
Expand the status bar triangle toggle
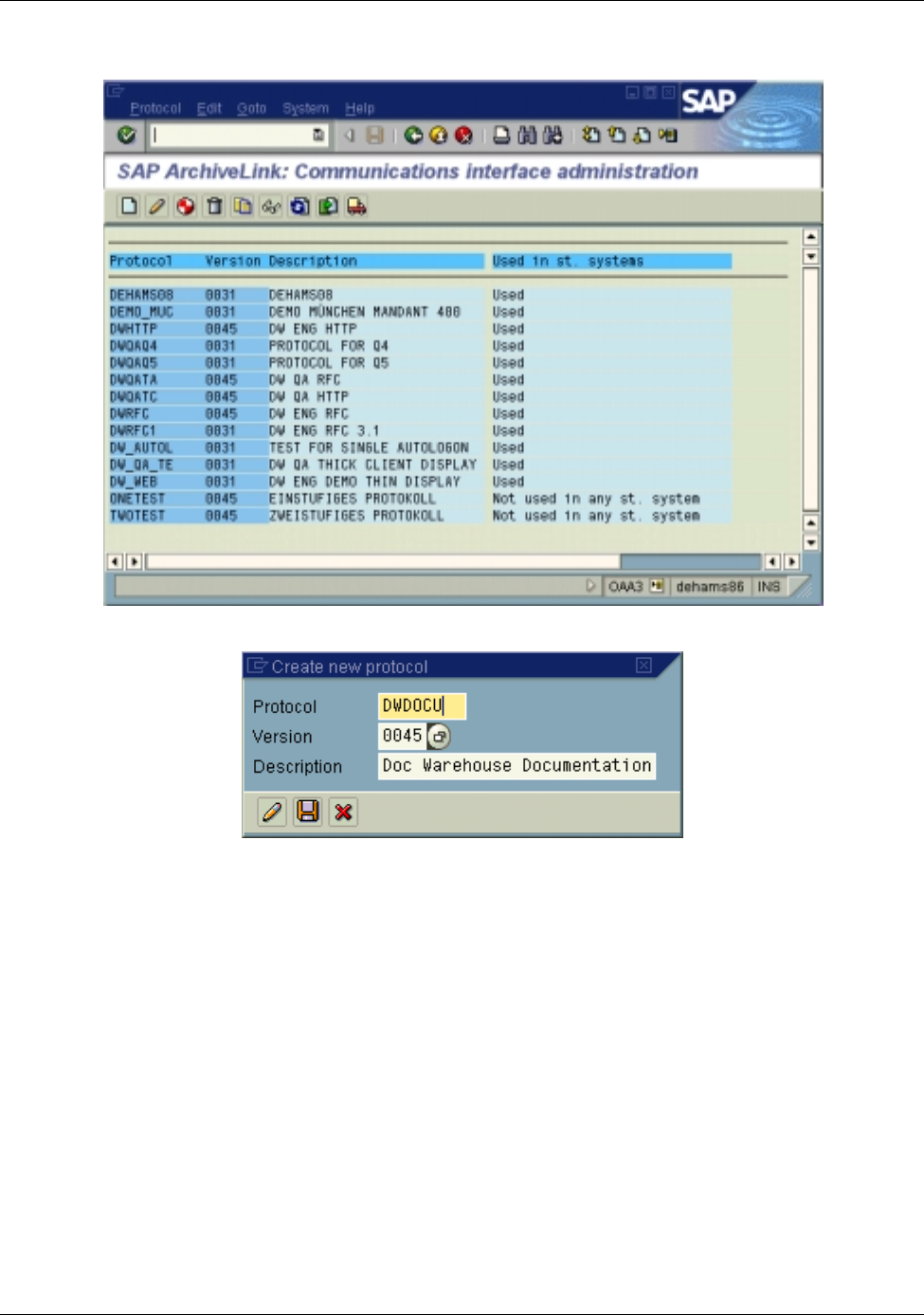(x=591, y=586)
